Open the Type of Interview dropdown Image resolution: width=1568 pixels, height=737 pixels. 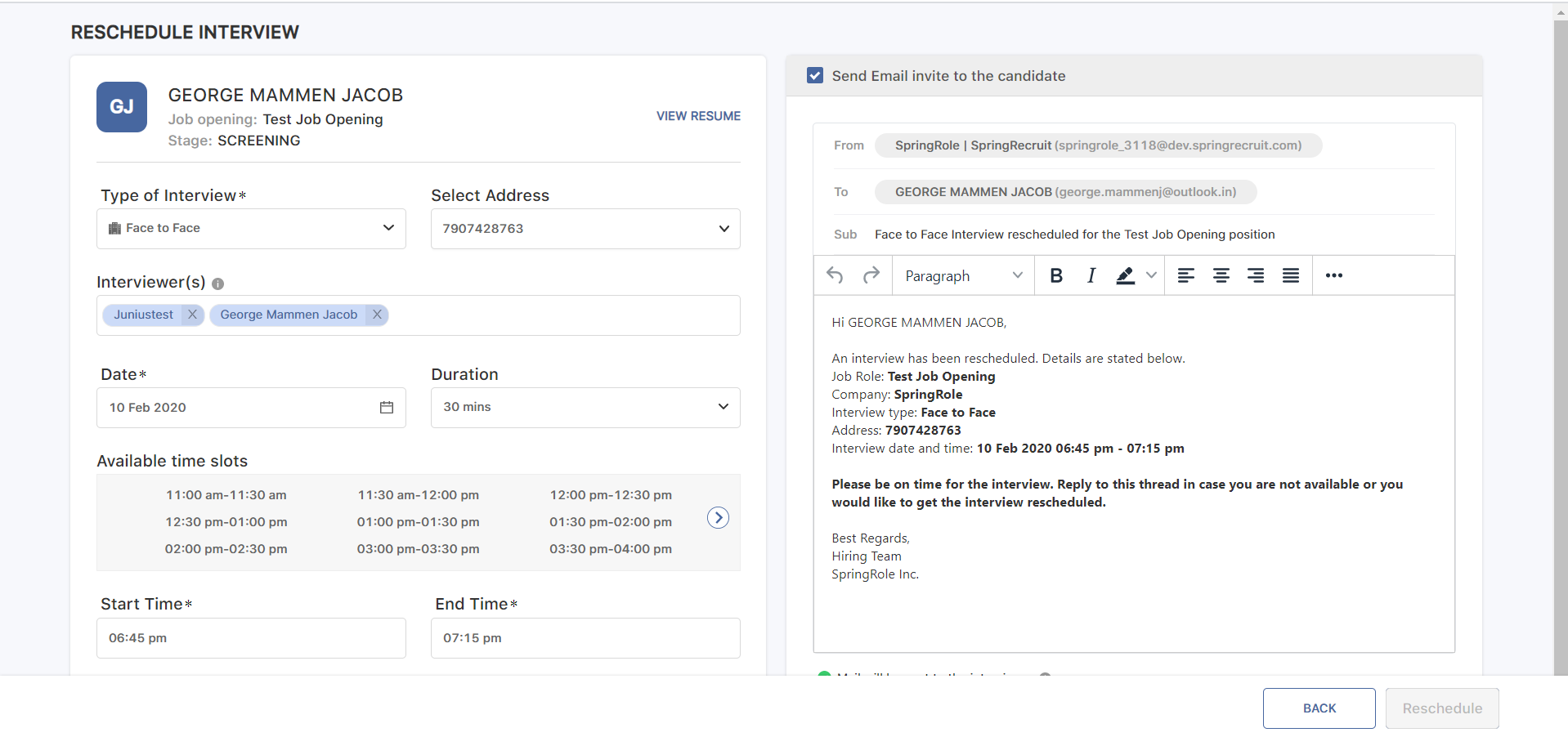coord(251,229)
